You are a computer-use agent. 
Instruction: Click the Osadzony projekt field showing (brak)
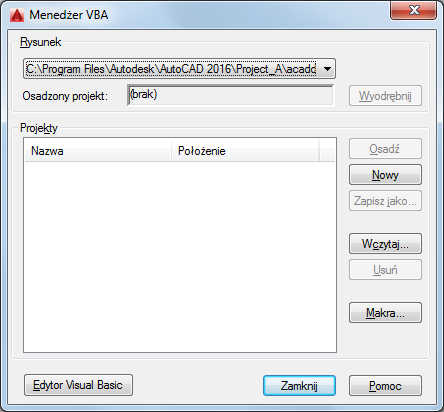[x=230, y=95]
